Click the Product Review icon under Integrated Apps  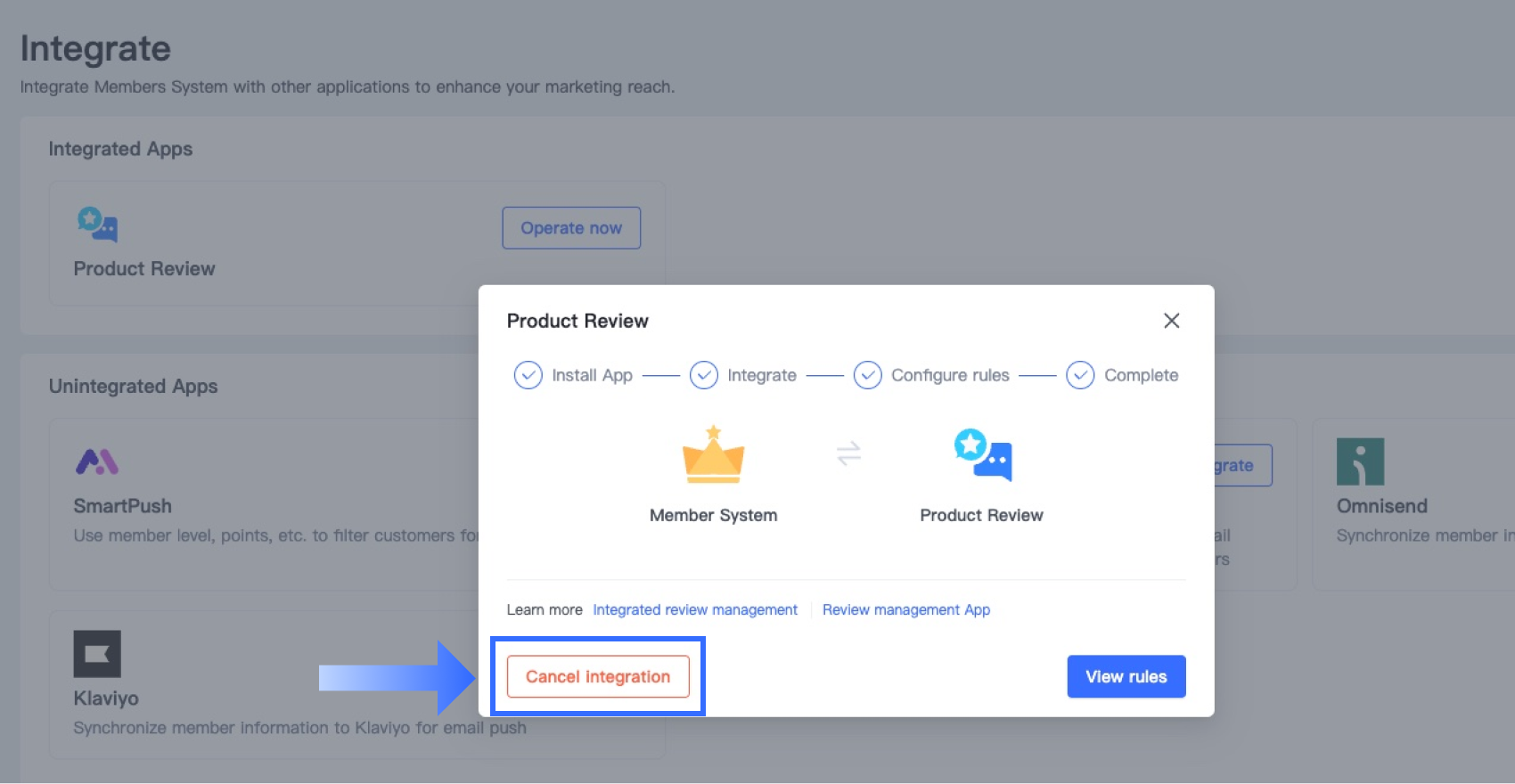click(x=97, y=225)
